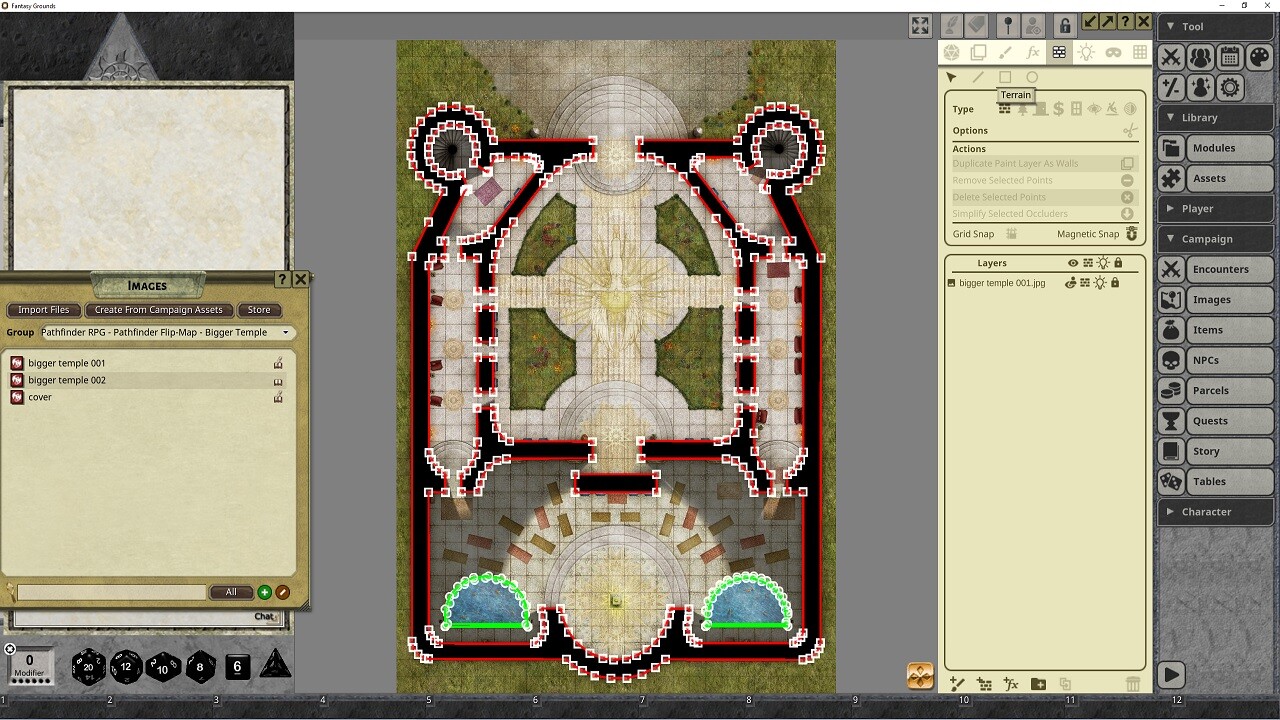This screenshot has height=720, width=1280.
Task: Open the Chat tab at the bottom left
Action: [264, 616]
